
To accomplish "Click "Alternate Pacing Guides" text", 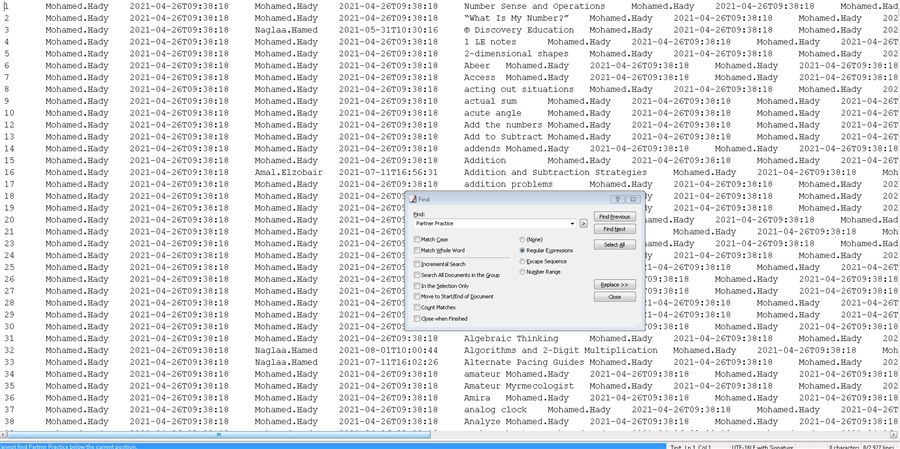I will coord(524,362).
